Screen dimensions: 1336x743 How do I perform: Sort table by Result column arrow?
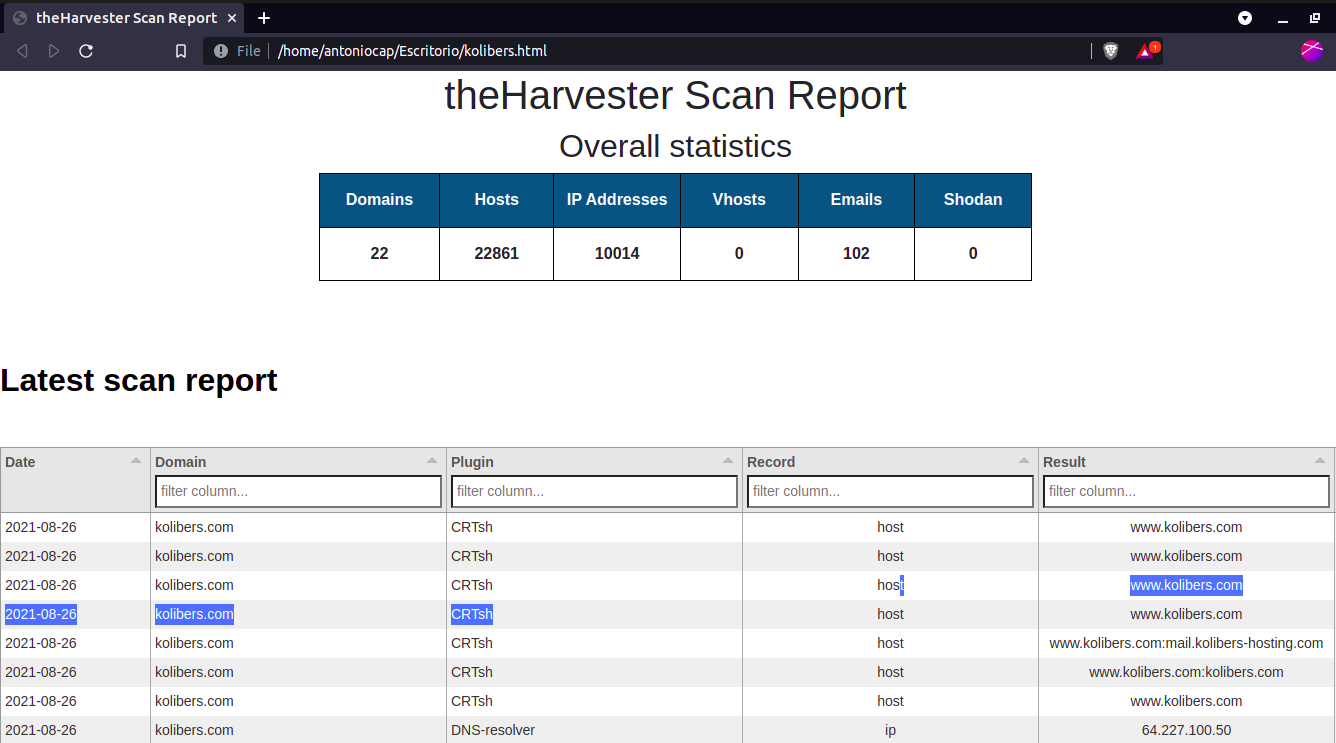point(1320,461)
